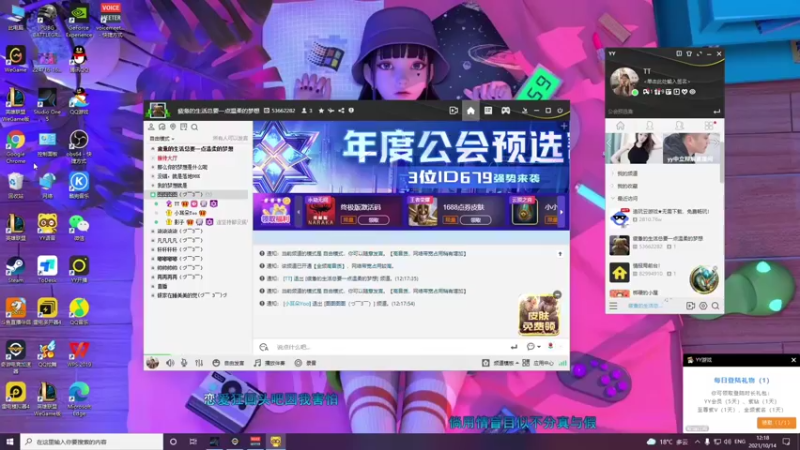
Task: Click claim button on the NARAKA promotion card
Action: point(373,220)
